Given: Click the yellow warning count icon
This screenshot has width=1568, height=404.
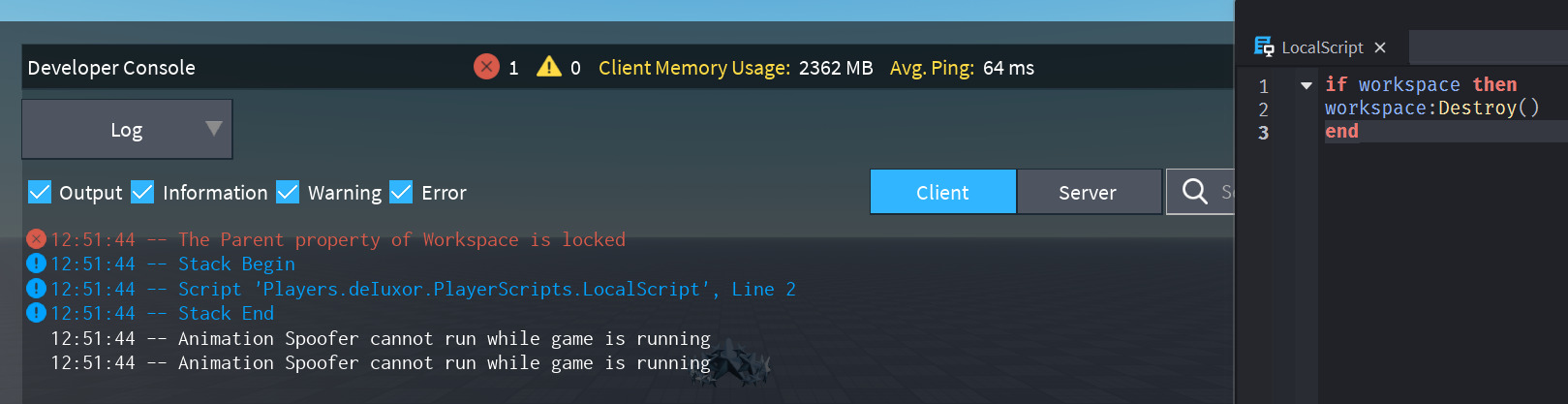Looking at the screenshot, I should pyautogui.click(x=549, y=67).
